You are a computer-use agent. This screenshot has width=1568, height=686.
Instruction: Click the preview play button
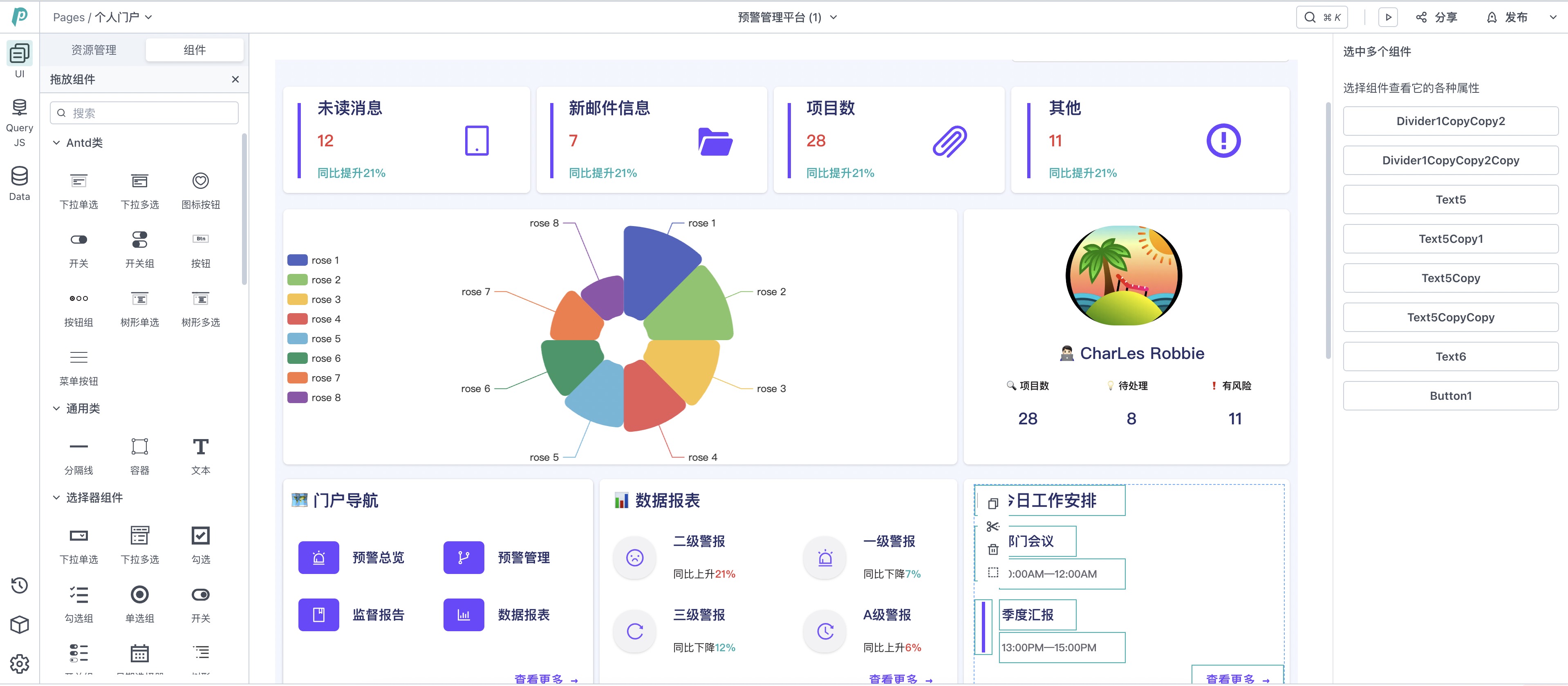click(x=1388, y=18)
